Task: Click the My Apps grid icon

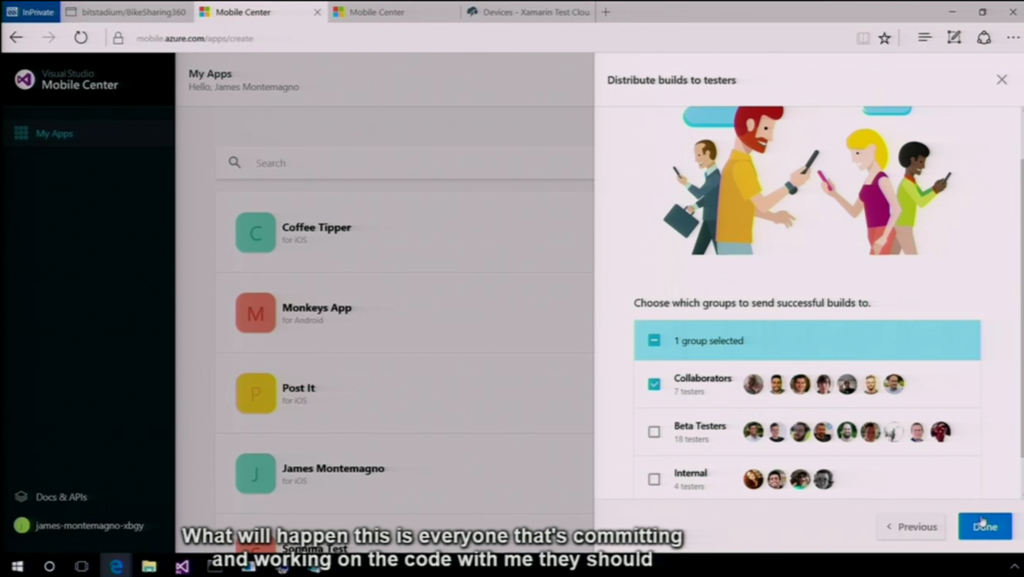Action: pyautogui.click(x=21, y=133)
